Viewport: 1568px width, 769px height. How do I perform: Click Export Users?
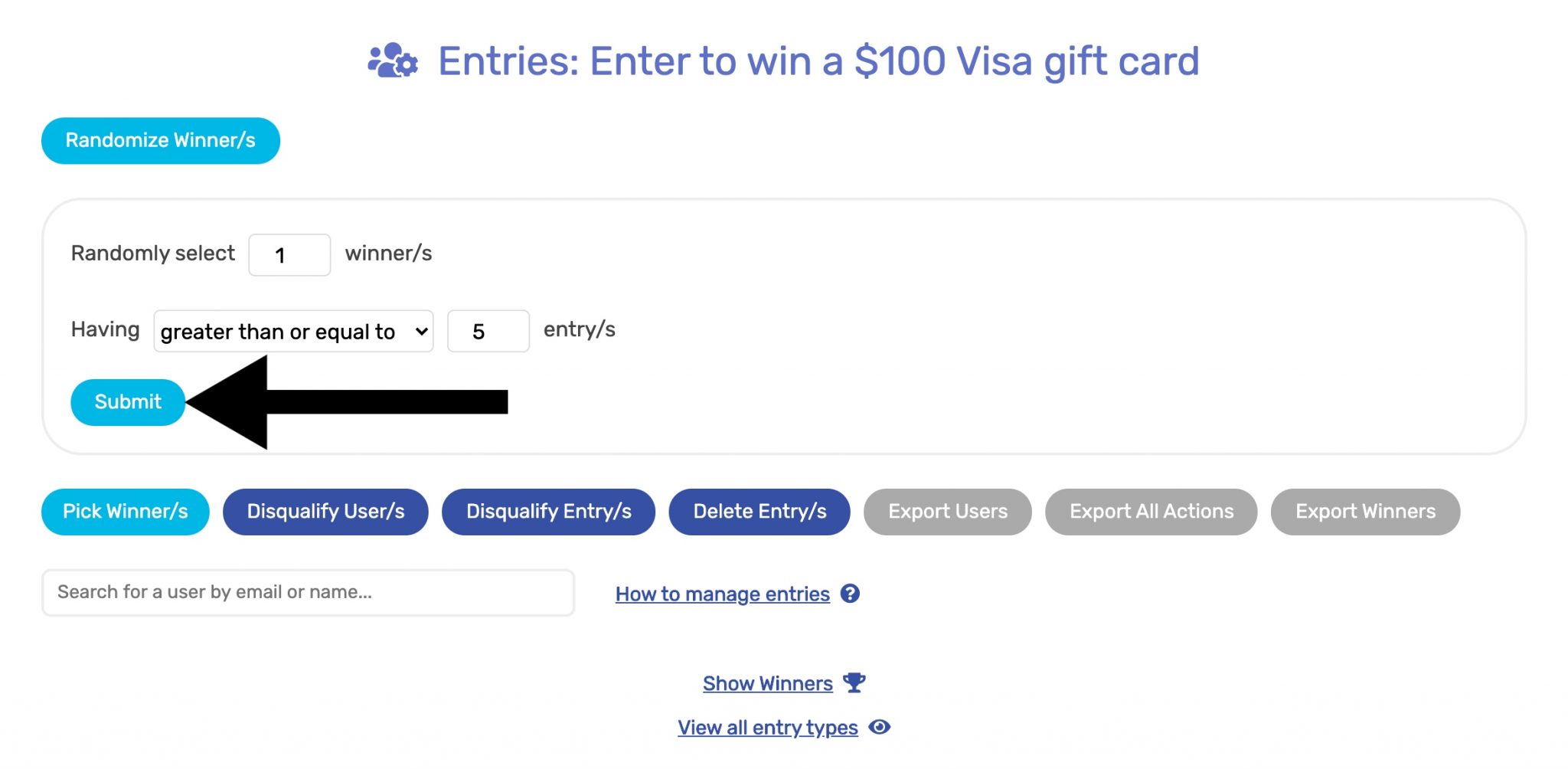pos(947,512)
